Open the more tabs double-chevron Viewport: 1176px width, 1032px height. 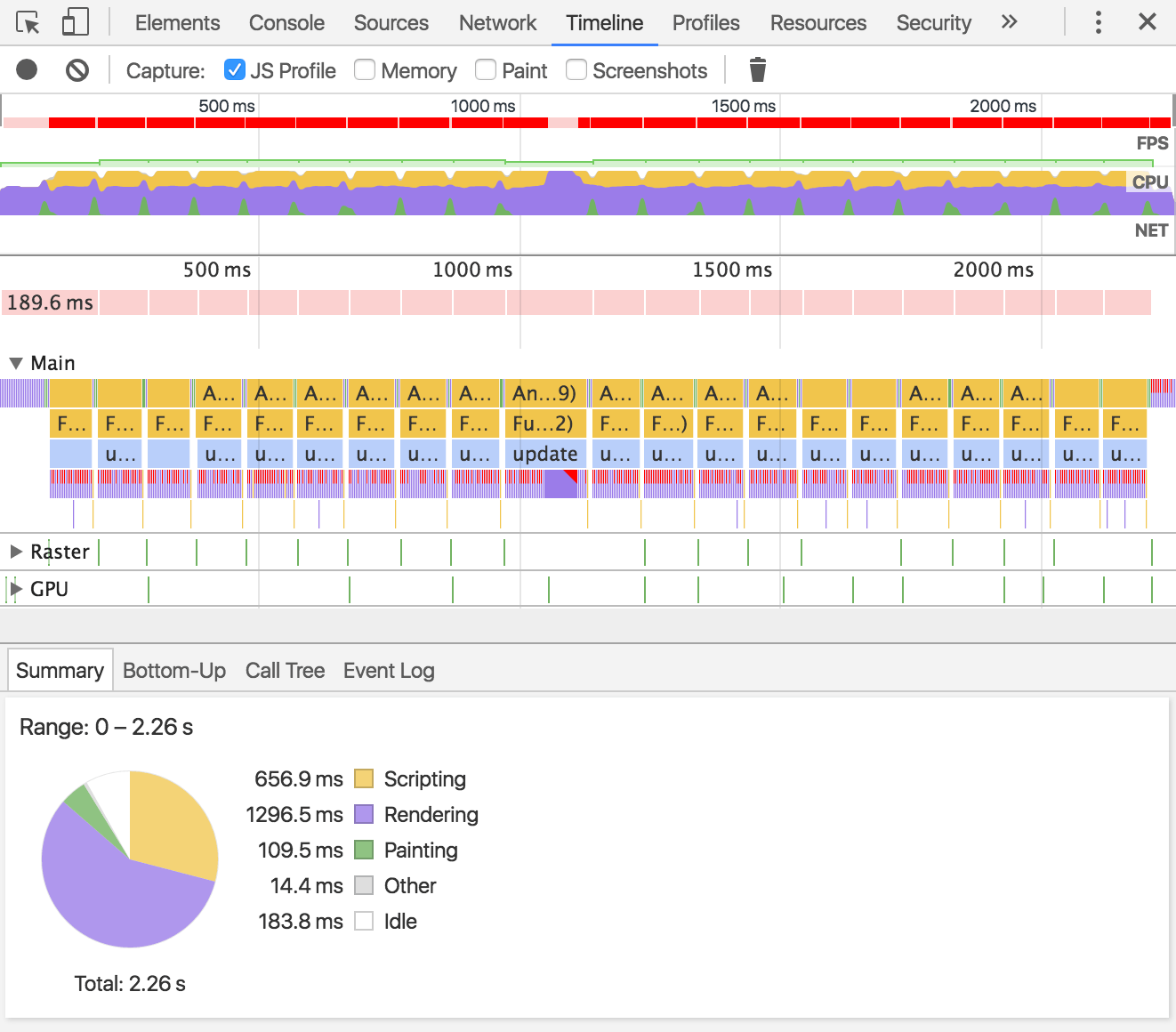coord(1009,22)
